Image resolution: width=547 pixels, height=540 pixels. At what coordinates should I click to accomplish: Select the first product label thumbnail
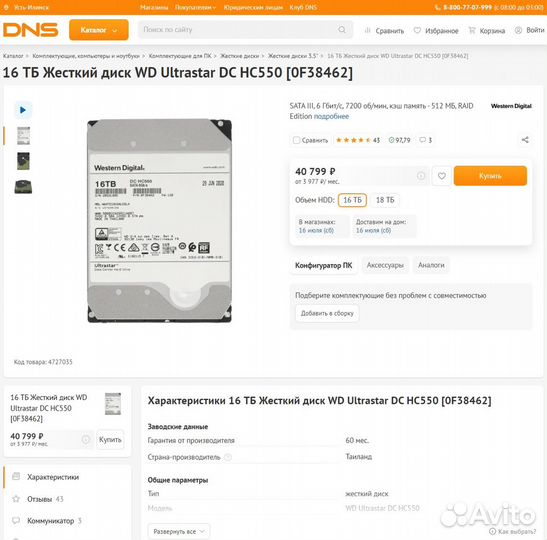point(23,136)
